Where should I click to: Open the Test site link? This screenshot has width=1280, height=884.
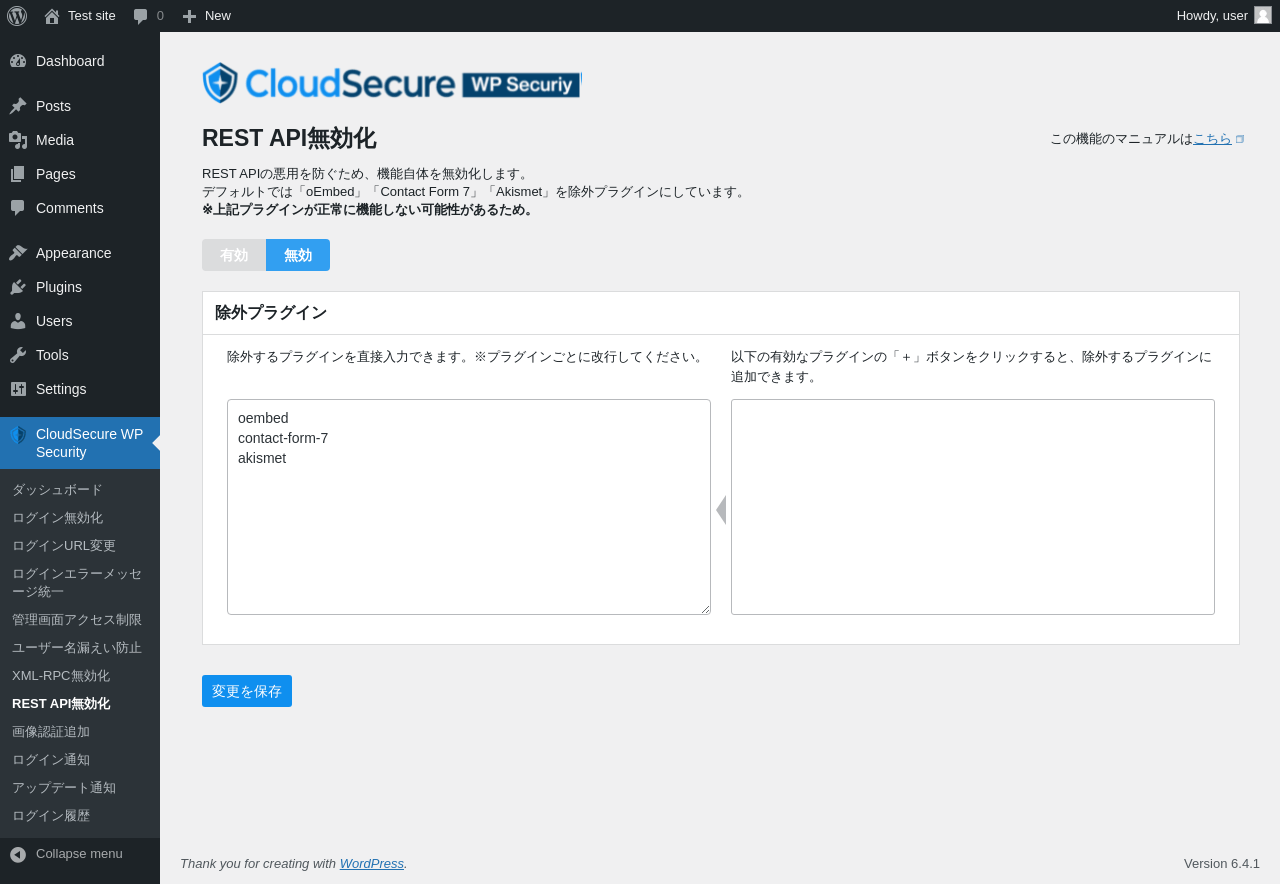(x=92, y=16)
